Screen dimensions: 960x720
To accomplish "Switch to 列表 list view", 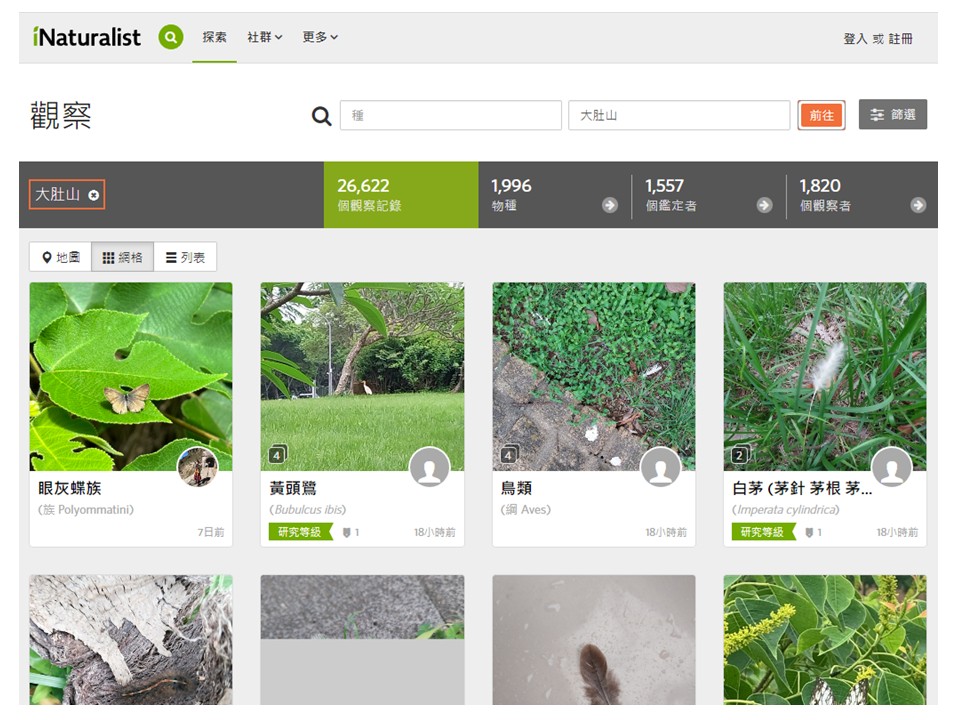I will pos(185,257).
